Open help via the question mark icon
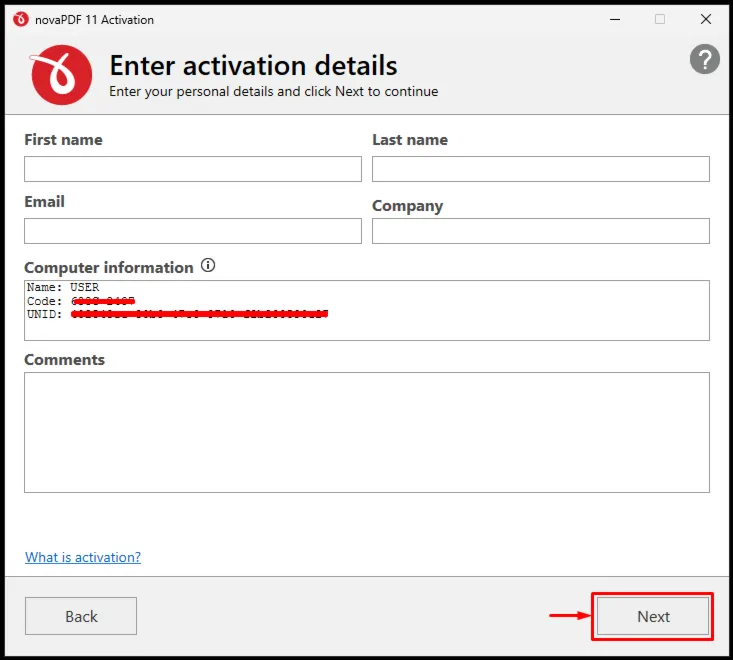 click(x=704, y=59)
